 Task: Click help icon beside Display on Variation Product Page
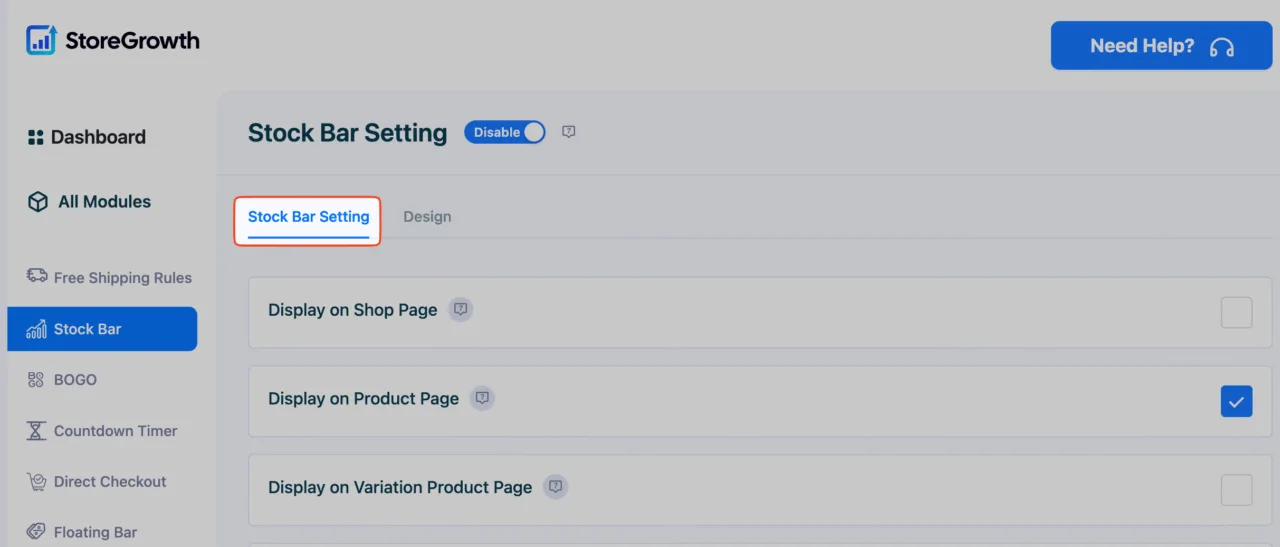click(x=555, y=487)
